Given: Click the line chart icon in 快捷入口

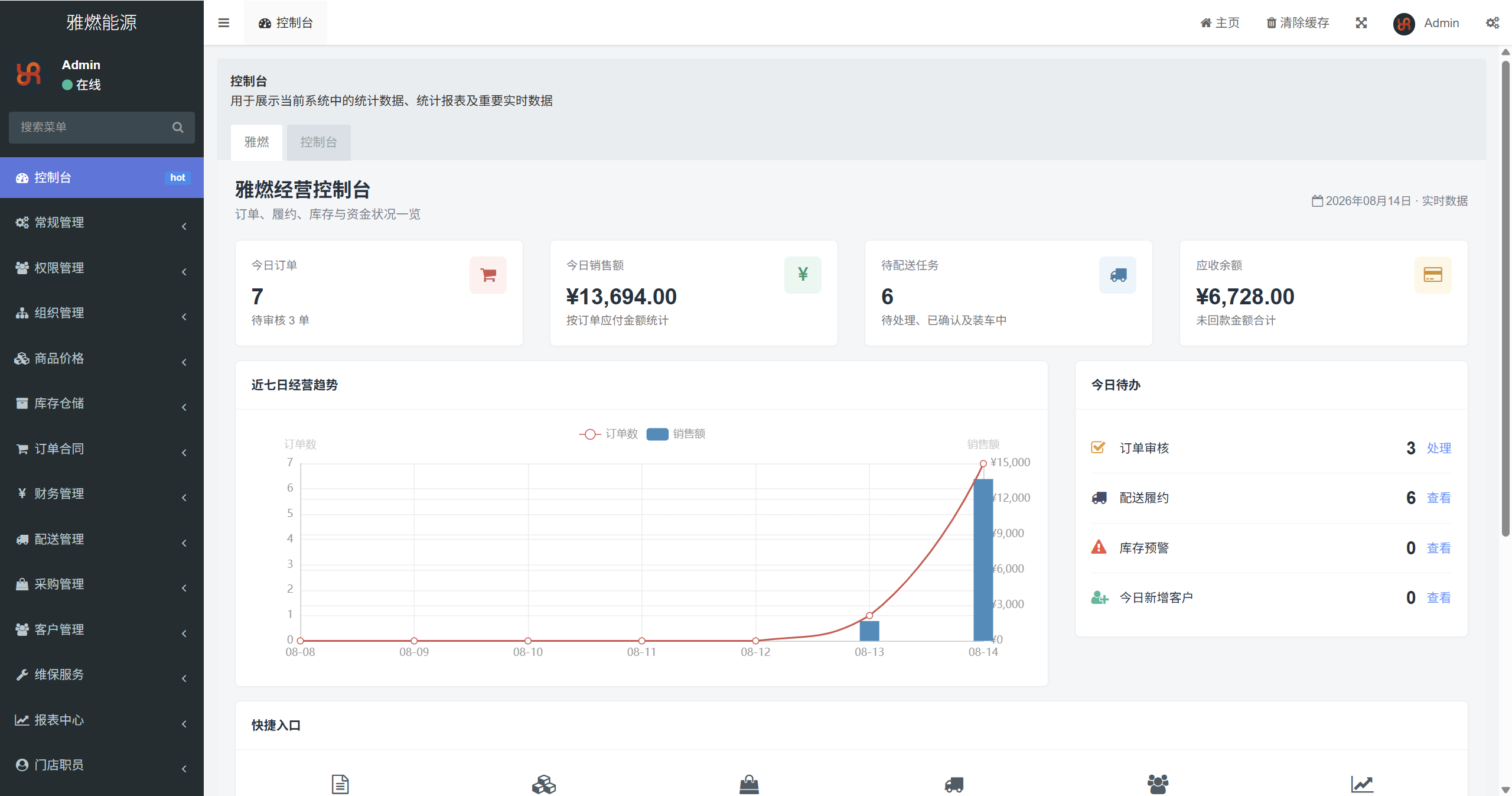Looking at the screenshot, I should coord(1362,784).
